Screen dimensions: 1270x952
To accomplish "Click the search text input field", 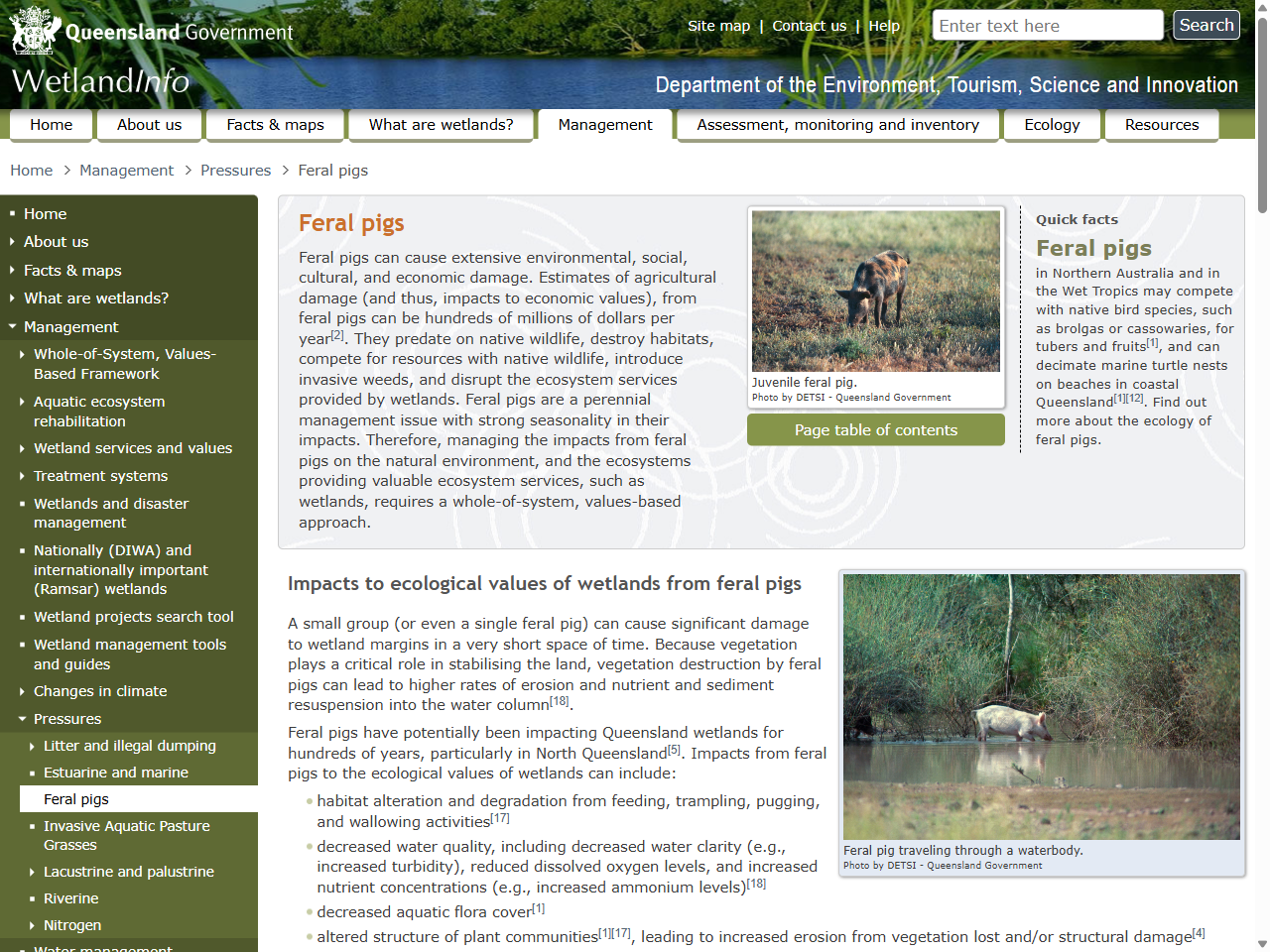I will click(1047, 25).
